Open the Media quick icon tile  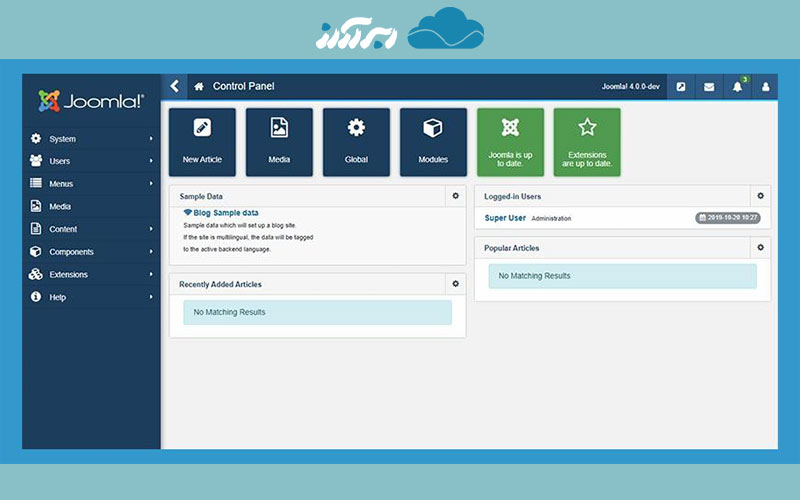coord(279,142)
